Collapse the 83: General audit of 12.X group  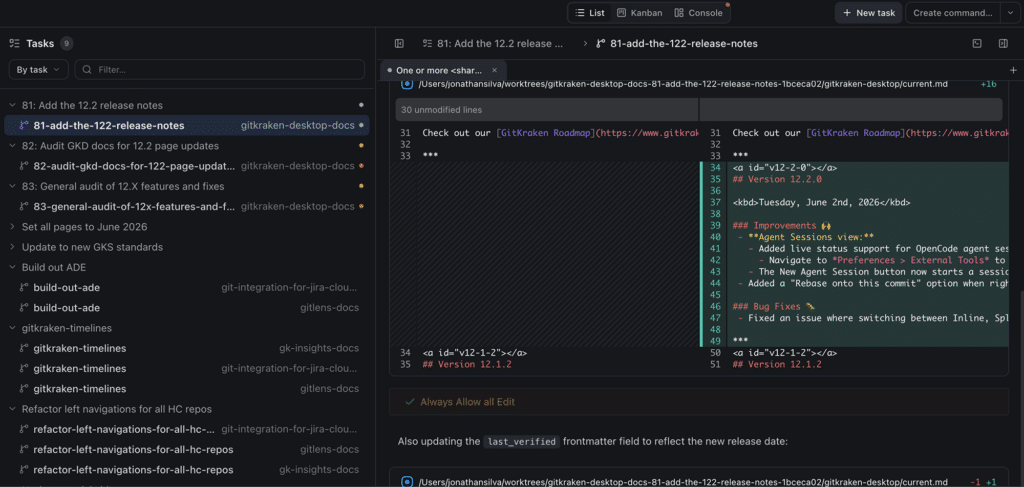[12, 186]
